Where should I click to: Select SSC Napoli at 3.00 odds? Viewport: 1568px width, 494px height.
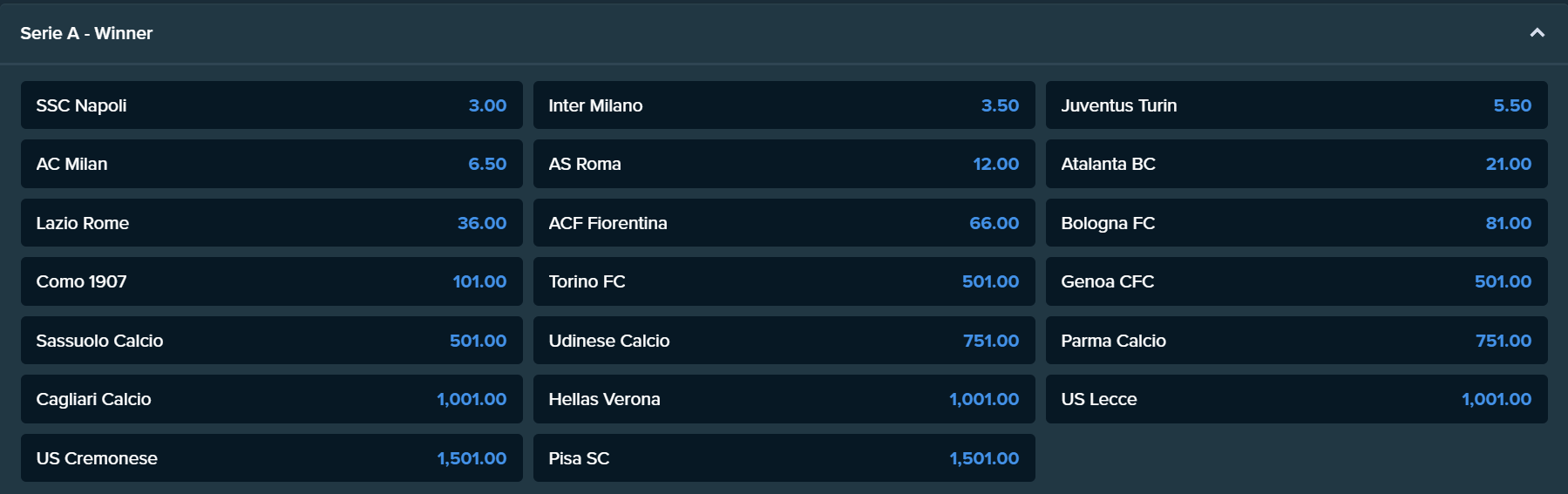coord(272,105)
